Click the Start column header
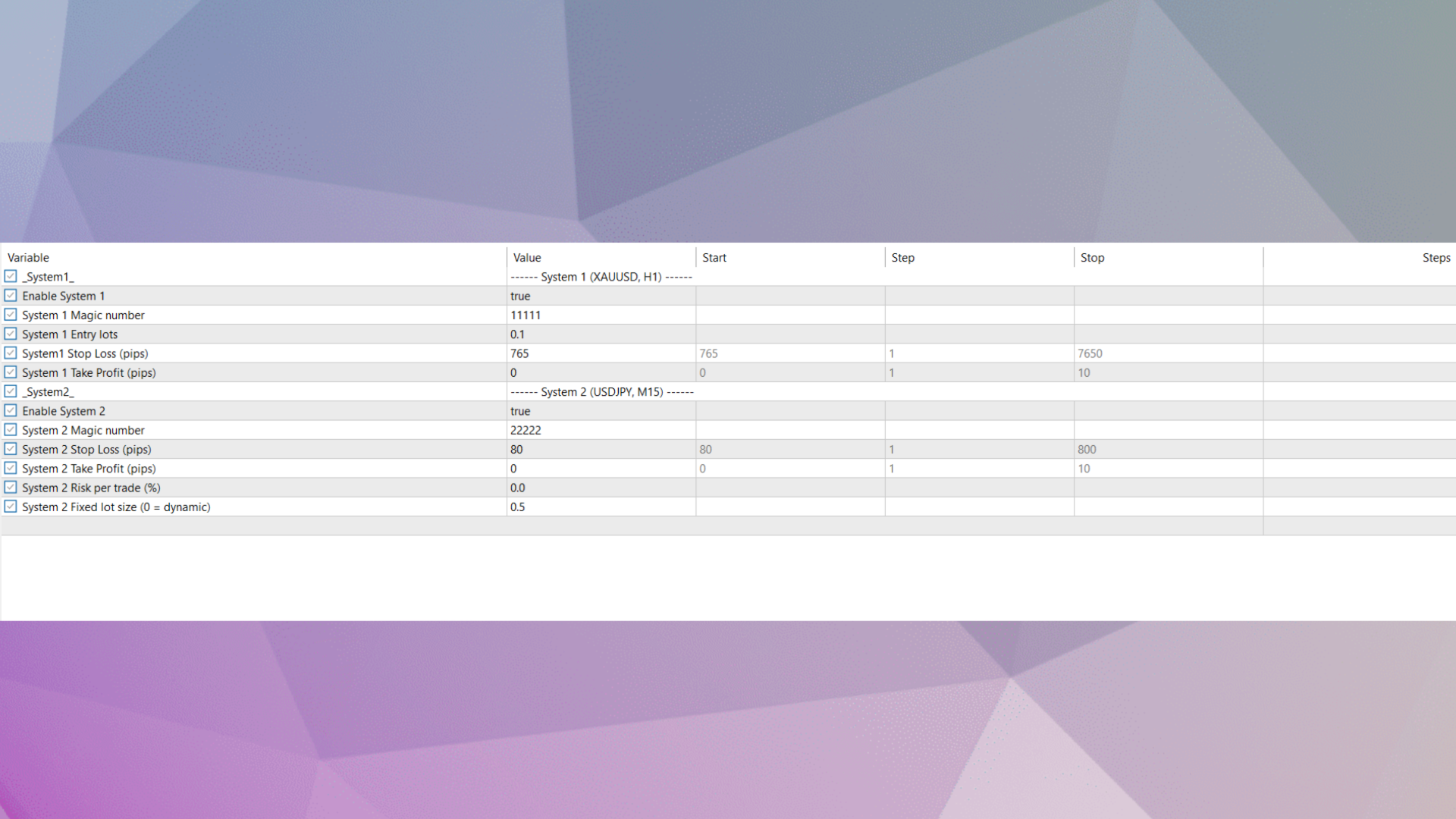The height and width of the screenshot is (819, 1456). [790, 258]
